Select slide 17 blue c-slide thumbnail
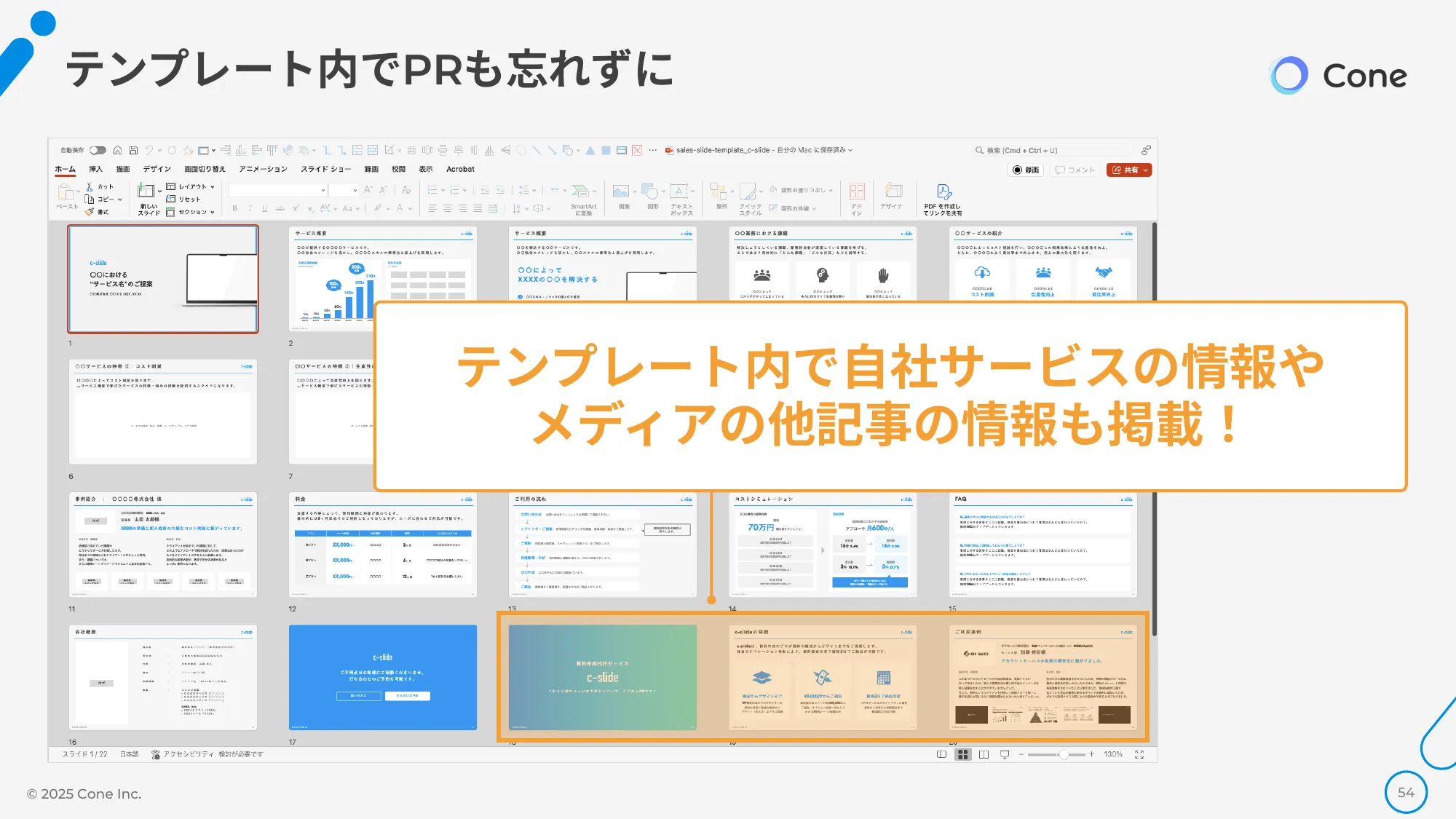The width and height of the screenshot is (1456, 819). [x=384, y=677]
